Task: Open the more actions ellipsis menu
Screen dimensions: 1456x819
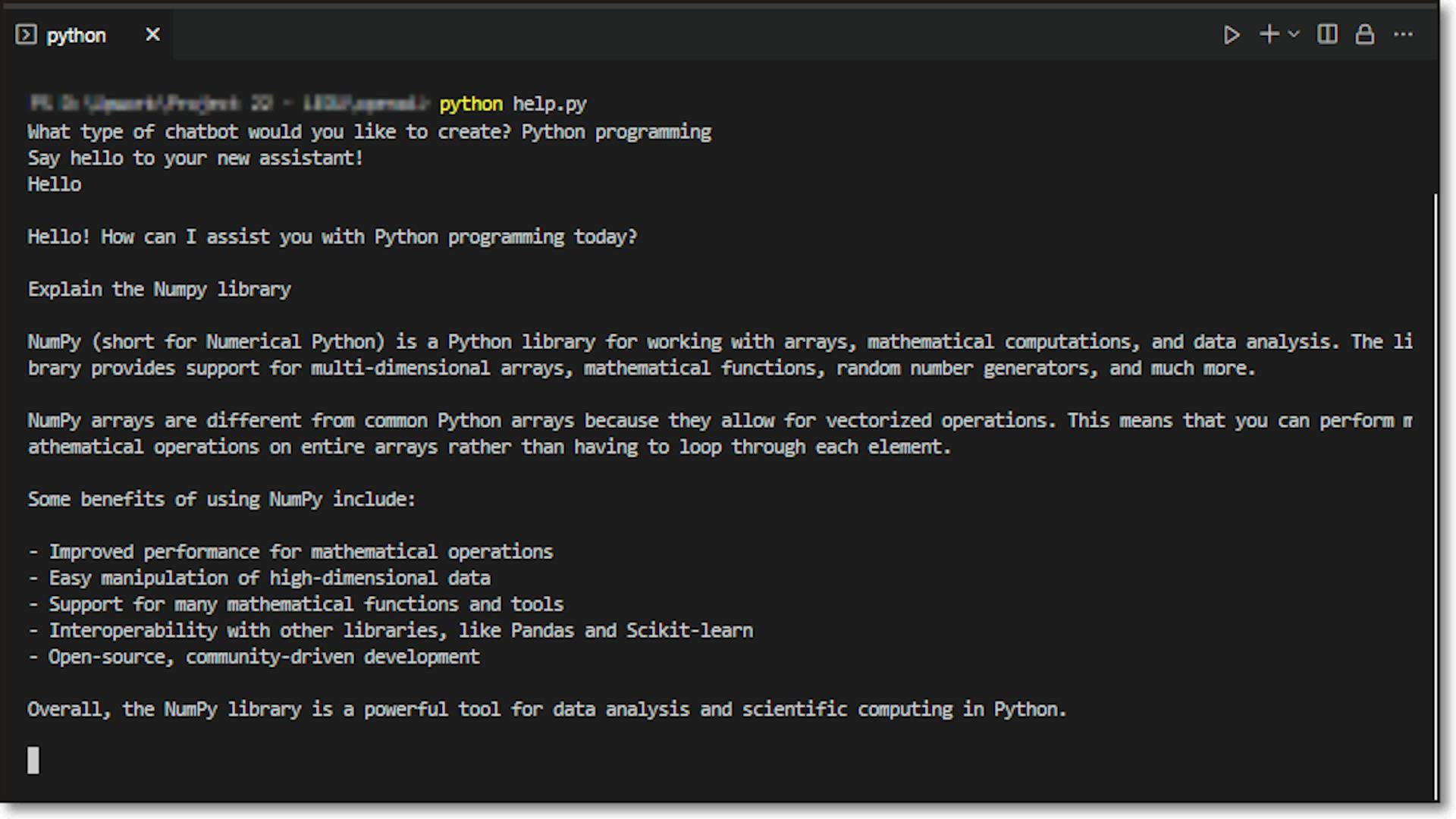Action: click(1404, 34)
